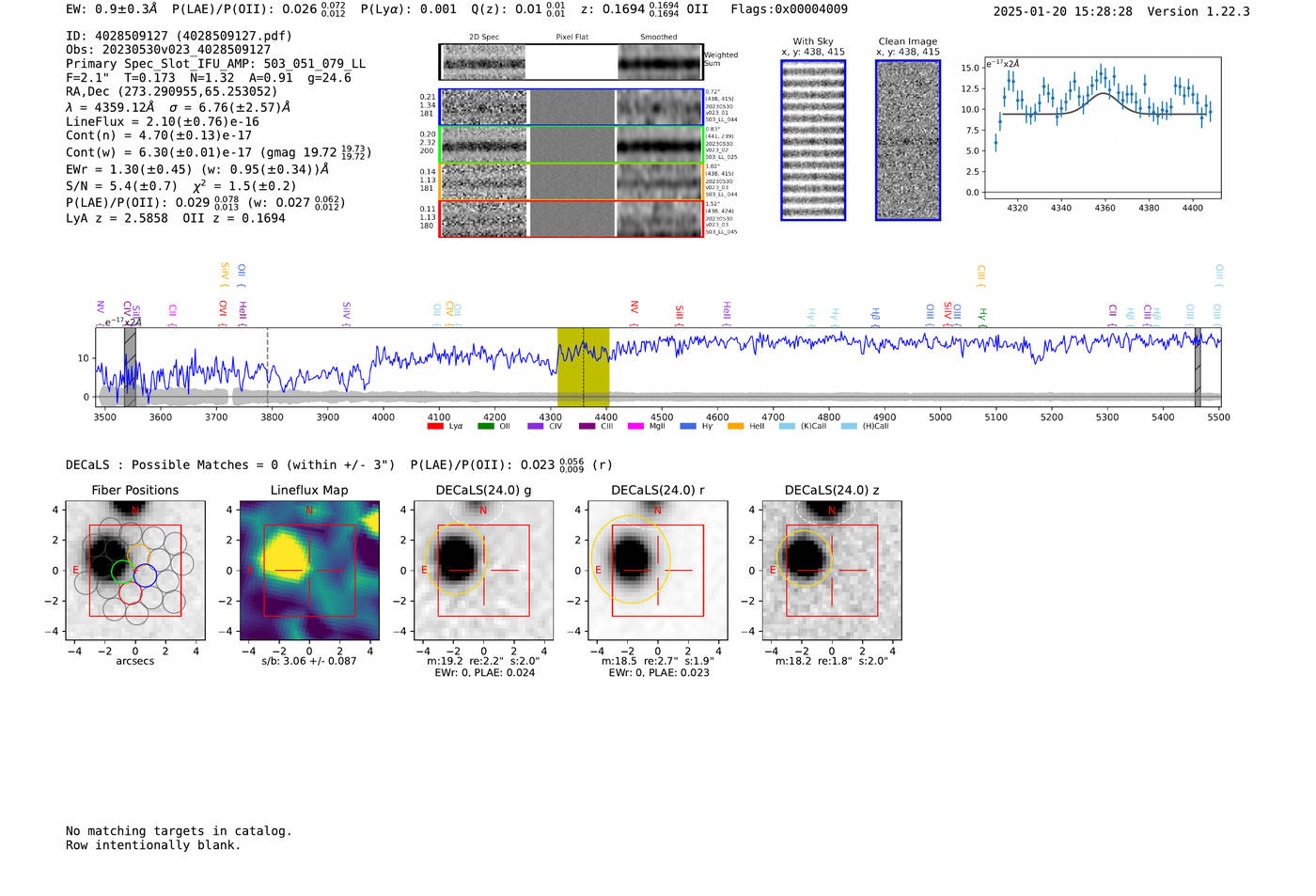Click the Pixel Flat column header
This screenshot has width=1316, height=896.
pos(572,38)
